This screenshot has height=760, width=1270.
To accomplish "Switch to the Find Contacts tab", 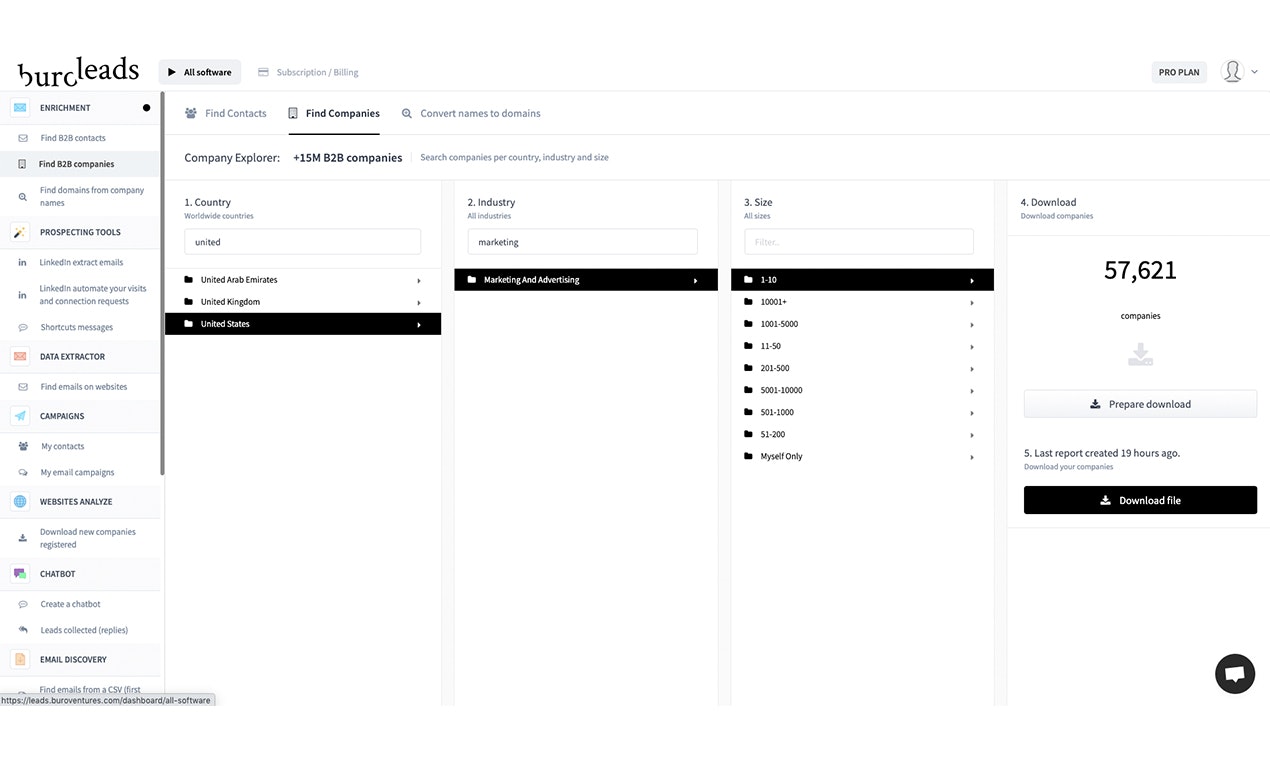I will tap(225, 113).
